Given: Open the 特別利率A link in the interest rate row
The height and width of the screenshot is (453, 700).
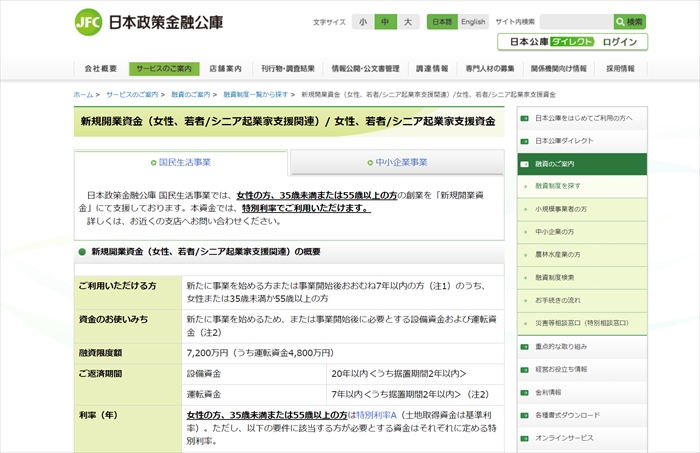Looking at the screenshot, I should point(376,414).
